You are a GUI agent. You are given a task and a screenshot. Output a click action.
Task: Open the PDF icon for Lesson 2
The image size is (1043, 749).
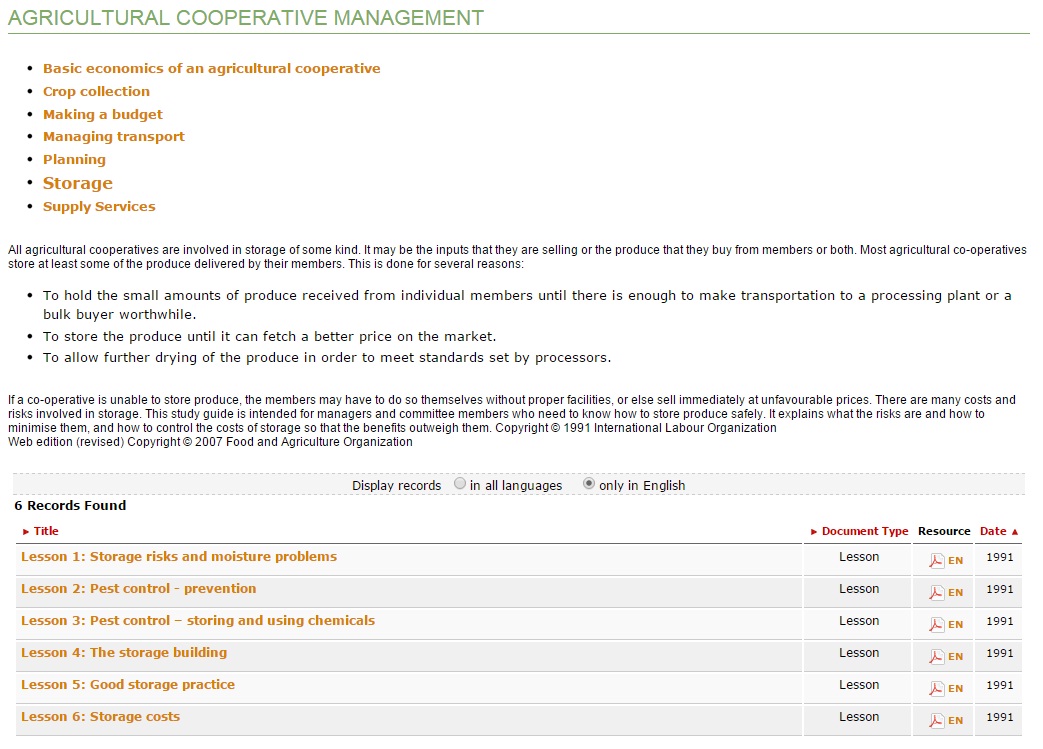pos(937,593)
